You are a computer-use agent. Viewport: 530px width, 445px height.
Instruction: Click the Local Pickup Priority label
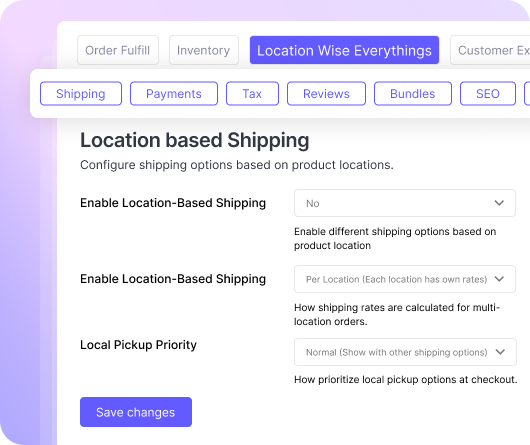[138, 345]
